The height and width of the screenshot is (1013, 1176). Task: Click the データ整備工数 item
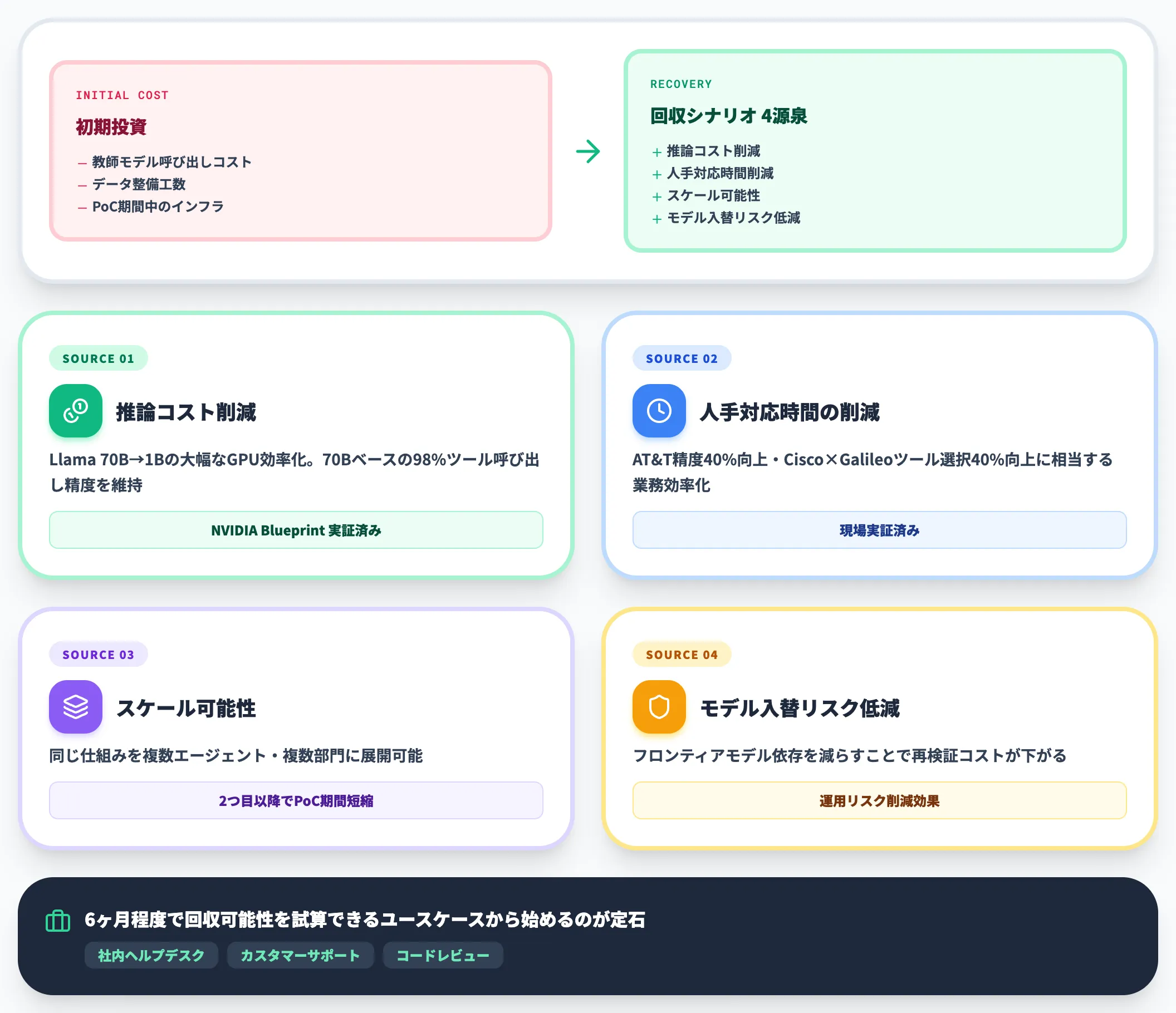point(139,184)
